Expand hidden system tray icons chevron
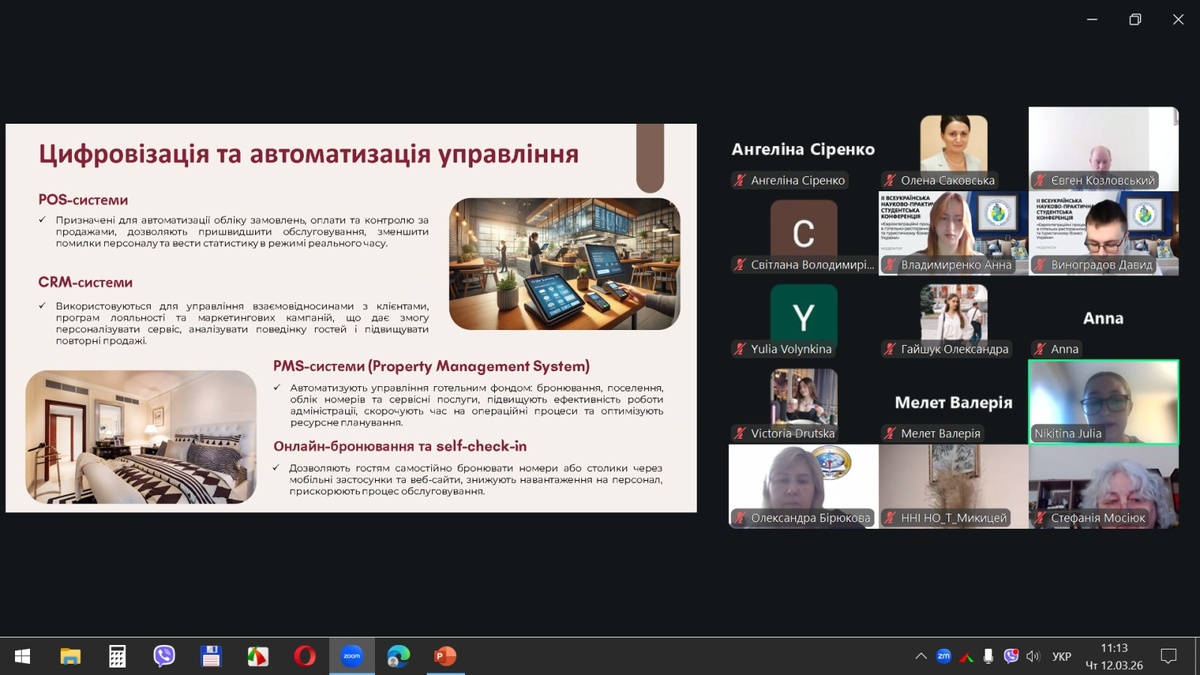1200x675 pixels. (x=921, y=656)
